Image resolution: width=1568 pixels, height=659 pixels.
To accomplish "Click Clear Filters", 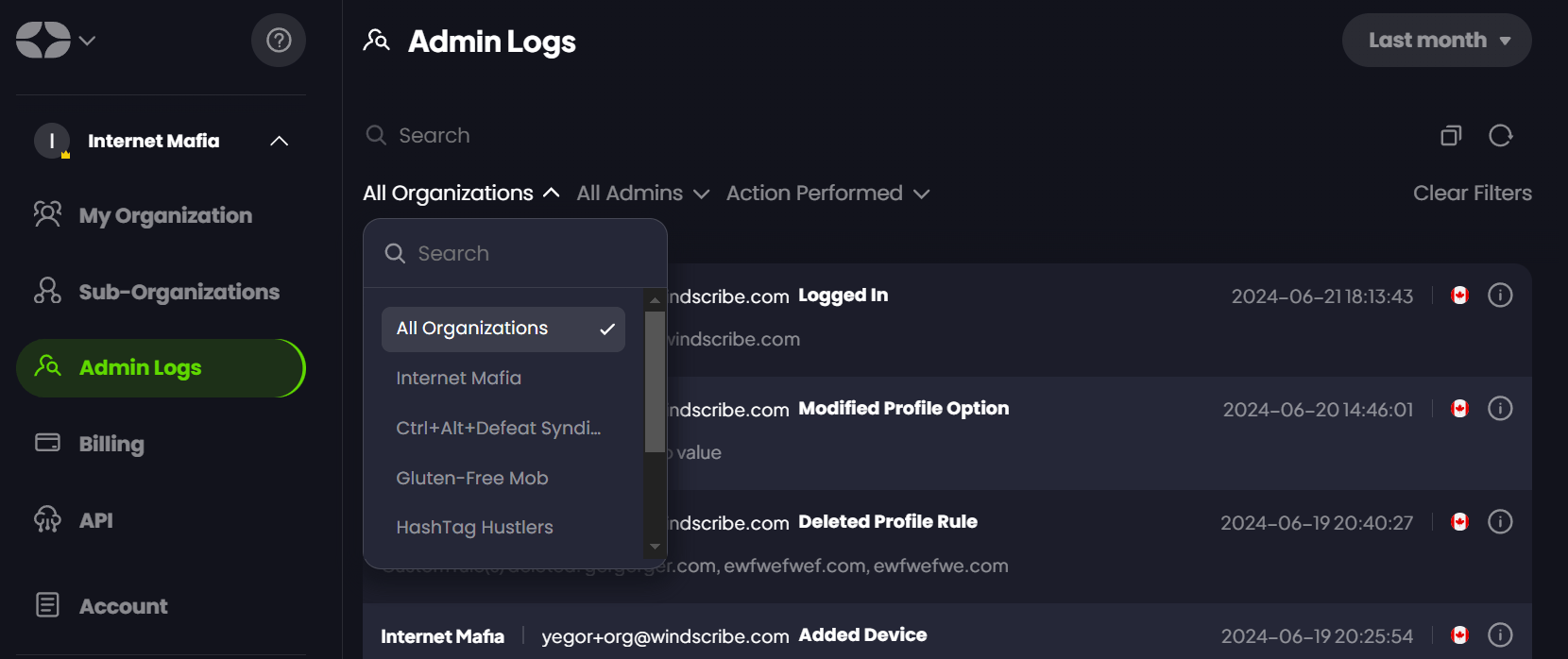I will 1472,194.
